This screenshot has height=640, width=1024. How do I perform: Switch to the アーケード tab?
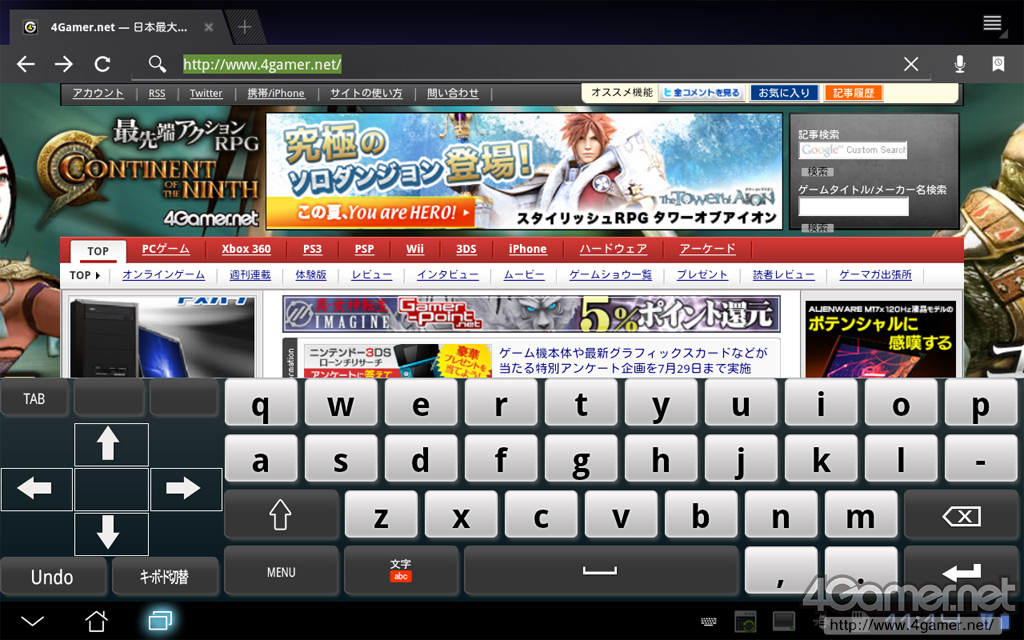[x=707, y=249]
